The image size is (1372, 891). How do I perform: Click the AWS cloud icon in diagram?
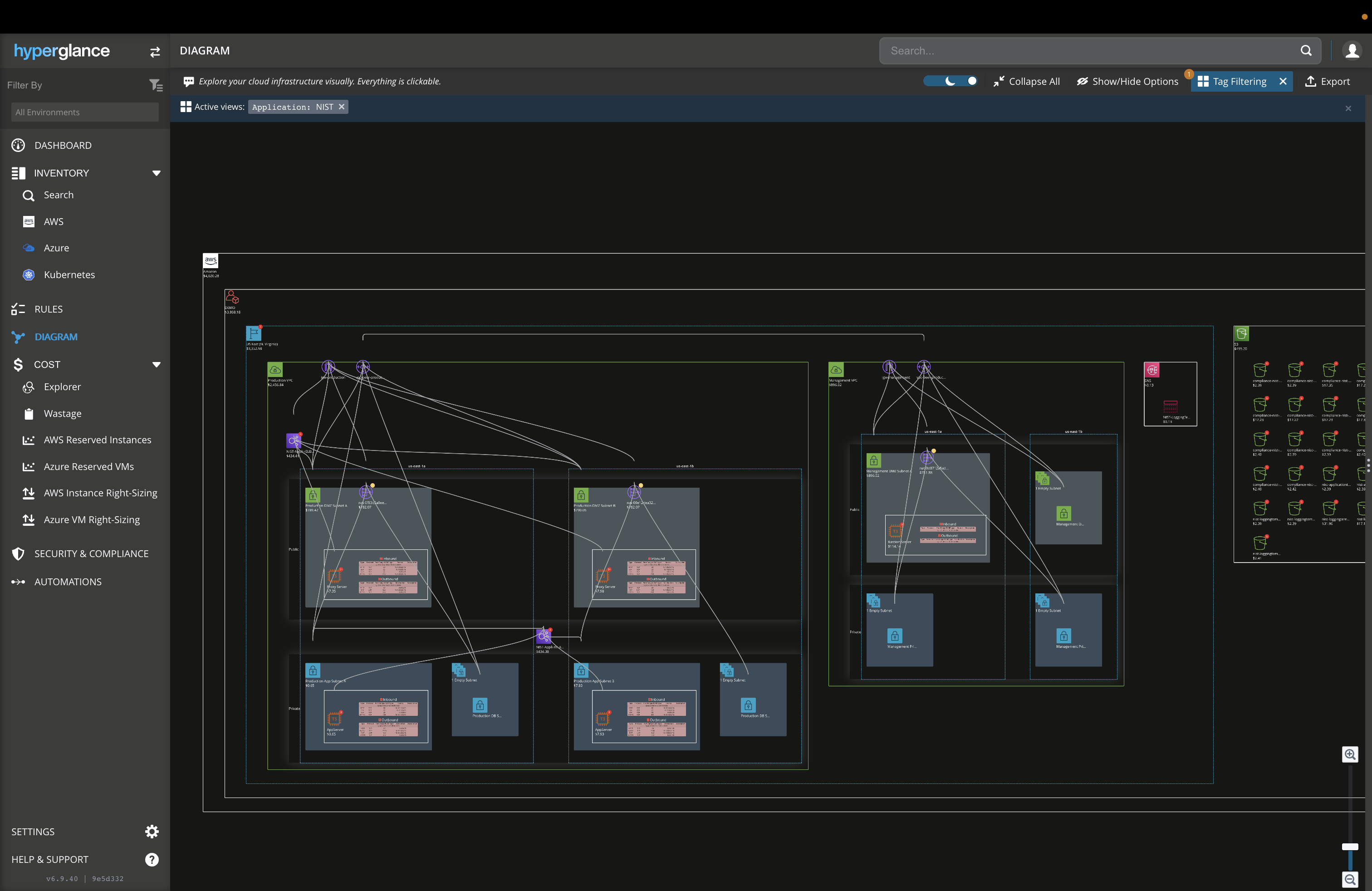pos(211,260)
